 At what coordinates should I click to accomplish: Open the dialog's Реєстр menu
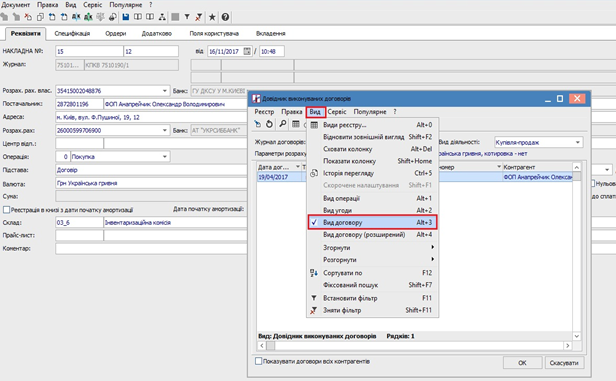click(x=264, y=112)
